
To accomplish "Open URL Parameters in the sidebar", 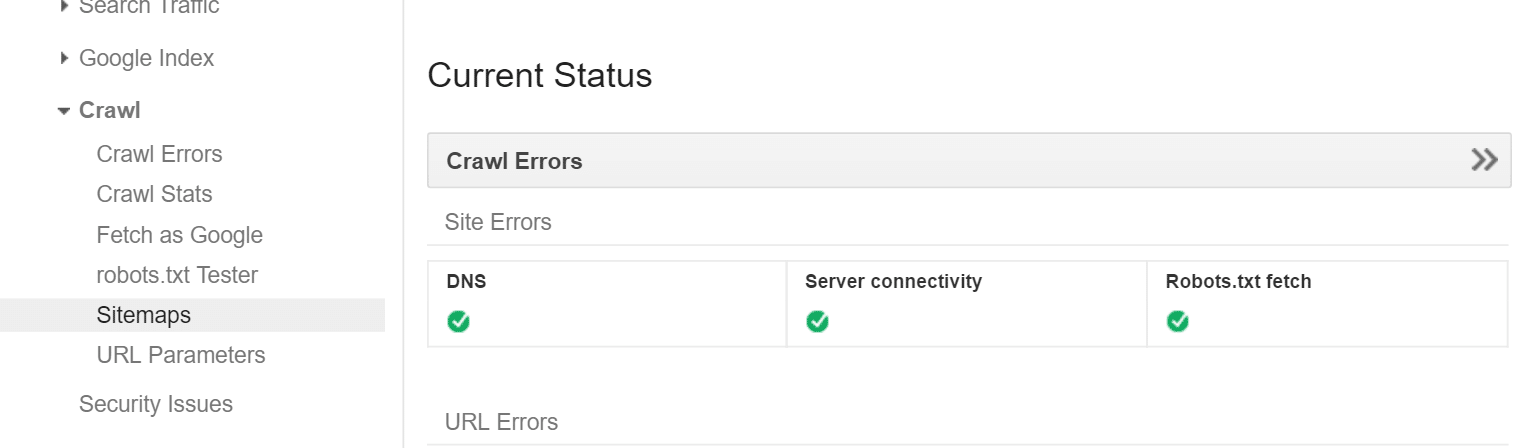I will coord(181,355).
